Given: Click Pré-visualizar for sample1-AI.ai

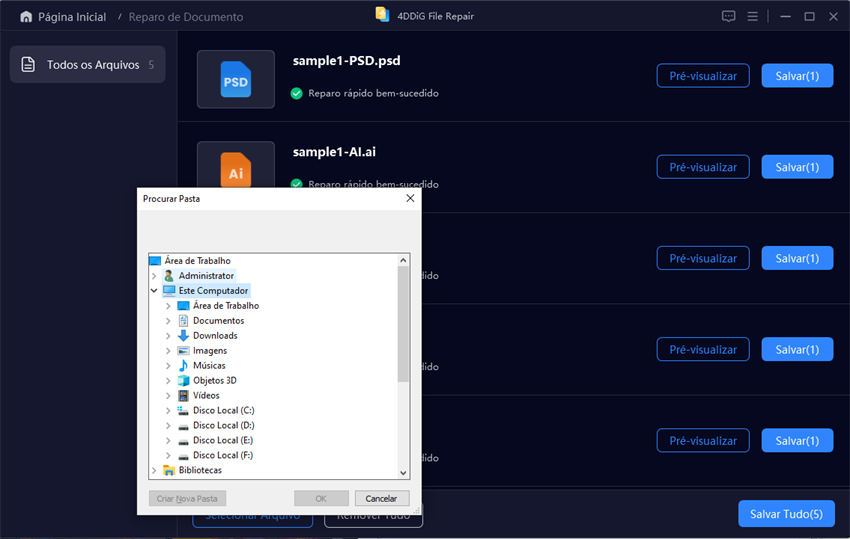Looking at the screenshot, I should (x=703, y=167).
